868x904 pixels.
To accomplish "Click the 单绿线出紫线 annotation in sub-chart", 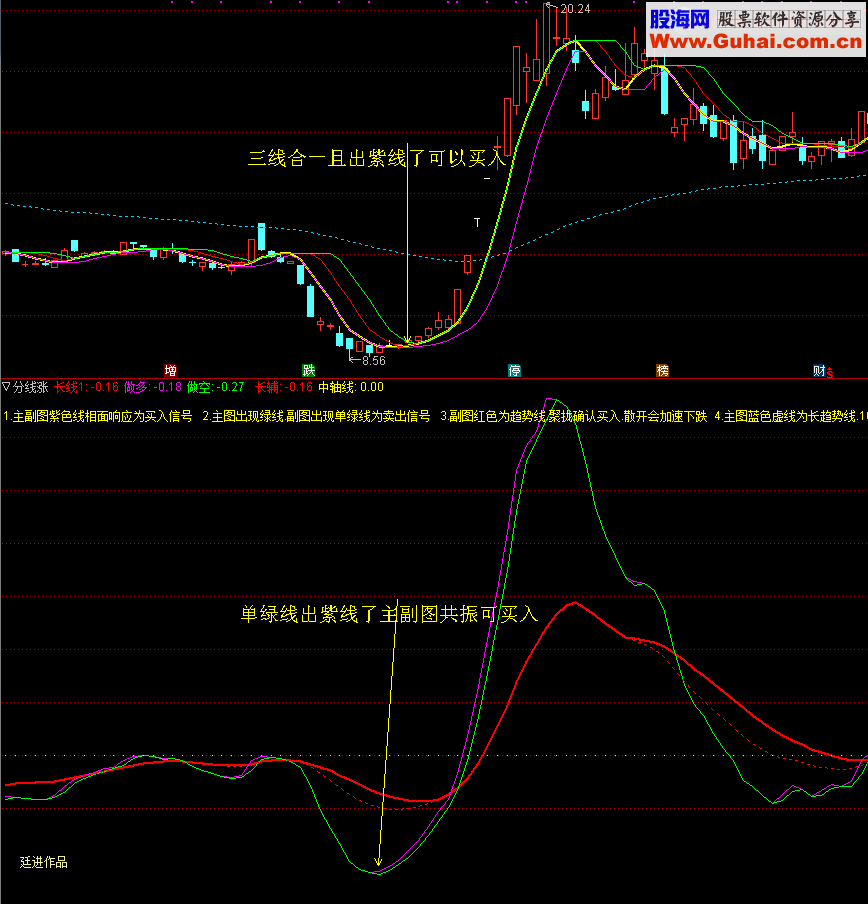I will tap(389, 614).
